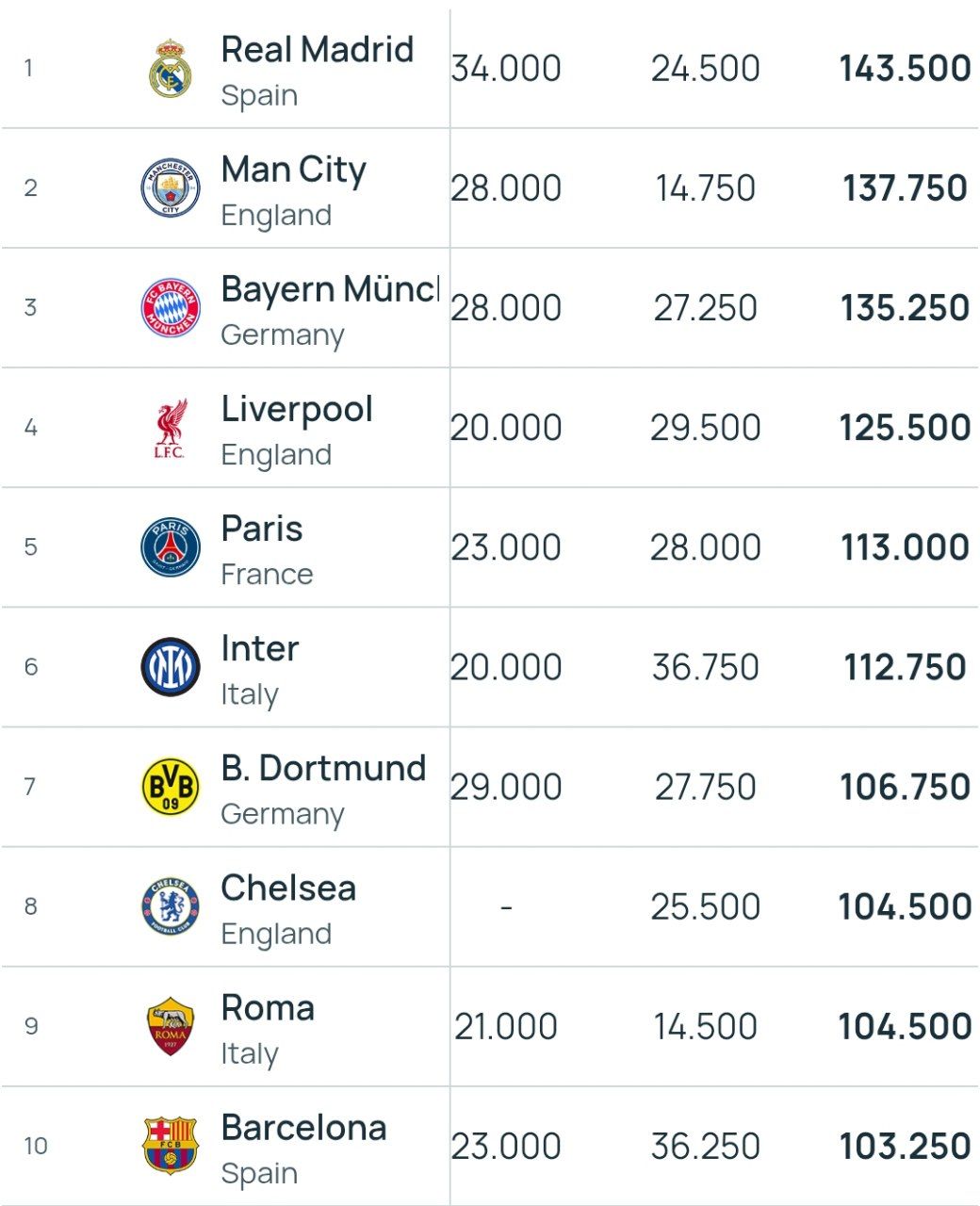Image resolution: width=980 pixels, height=1206 pixels.
Task: Open the Man City team name link
Action: [293, 170]
